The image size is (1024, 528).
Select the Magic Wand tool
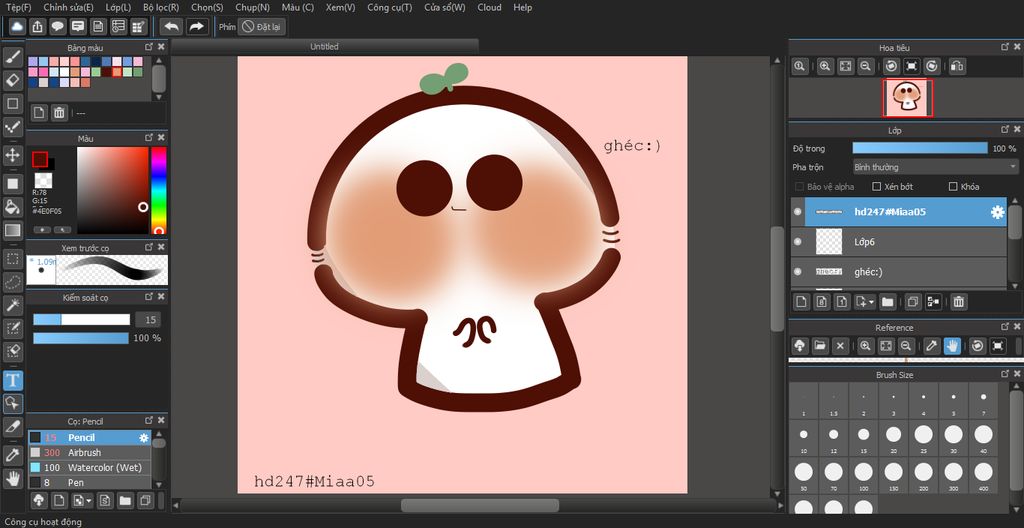pyautogui.click(x=13, y=305)
